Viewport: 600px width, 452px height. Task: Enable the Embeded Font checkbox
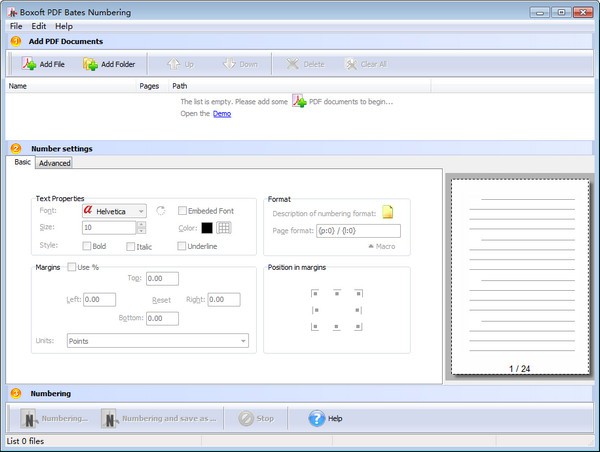(182, 211)
